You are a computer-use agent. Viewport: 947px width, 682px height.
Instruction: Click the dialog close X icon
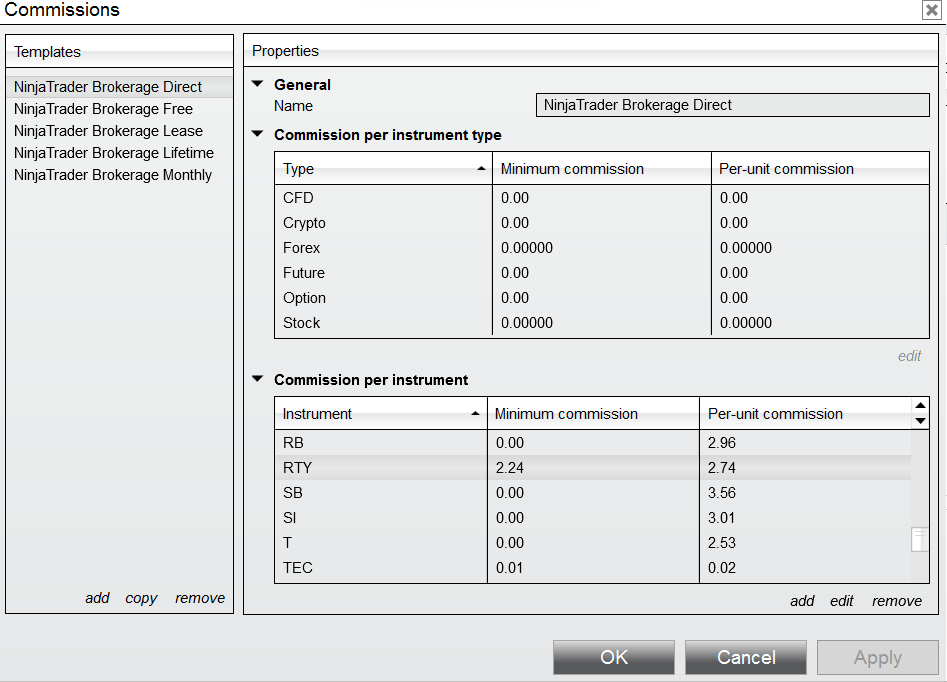point(931,10)
